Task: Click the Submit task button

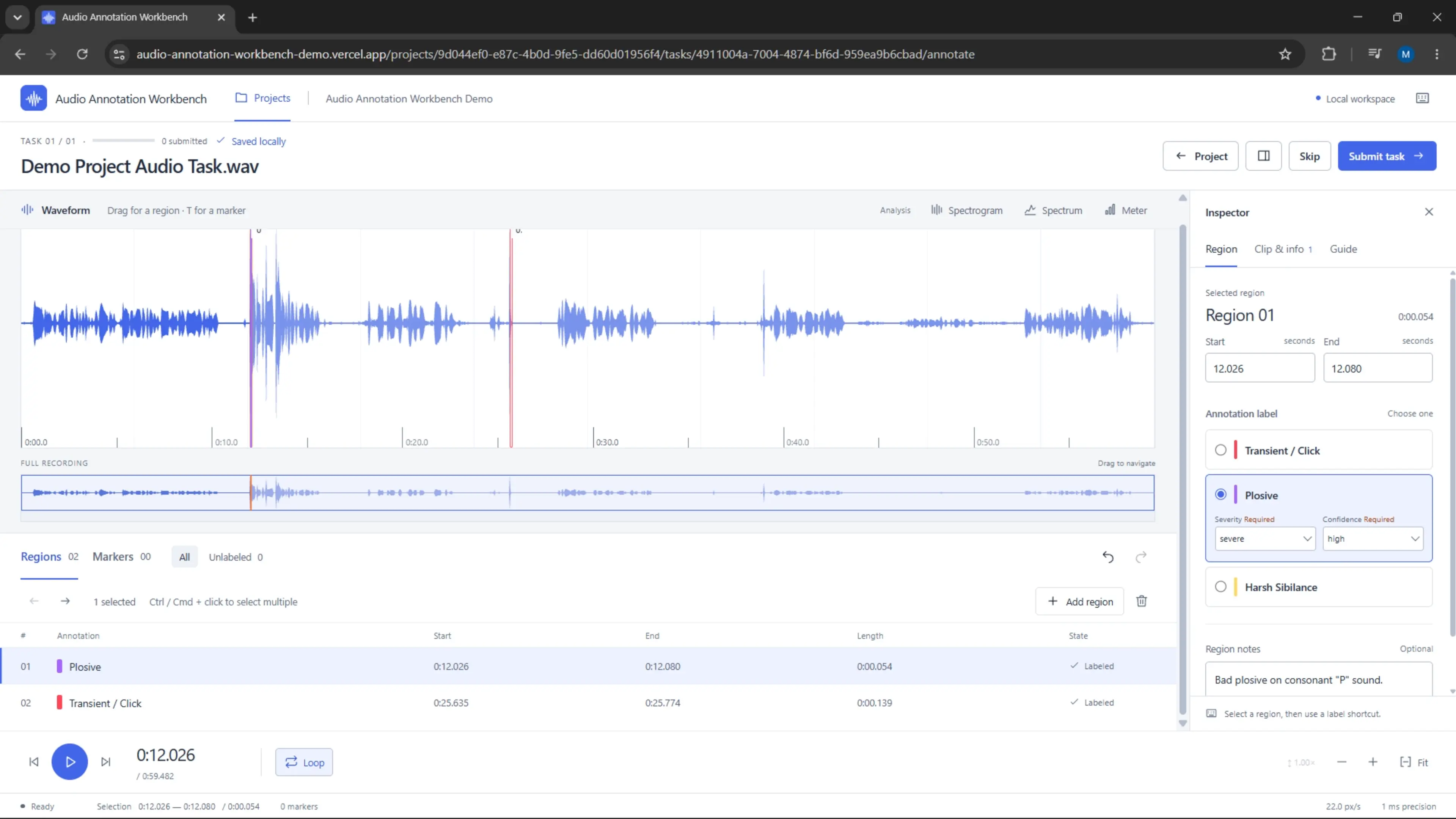Action: pos(1387,156)
